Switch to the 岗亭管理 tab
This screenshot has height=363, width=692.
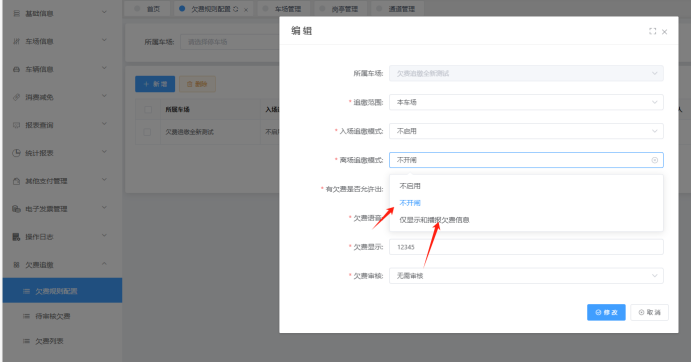[341, 9]
